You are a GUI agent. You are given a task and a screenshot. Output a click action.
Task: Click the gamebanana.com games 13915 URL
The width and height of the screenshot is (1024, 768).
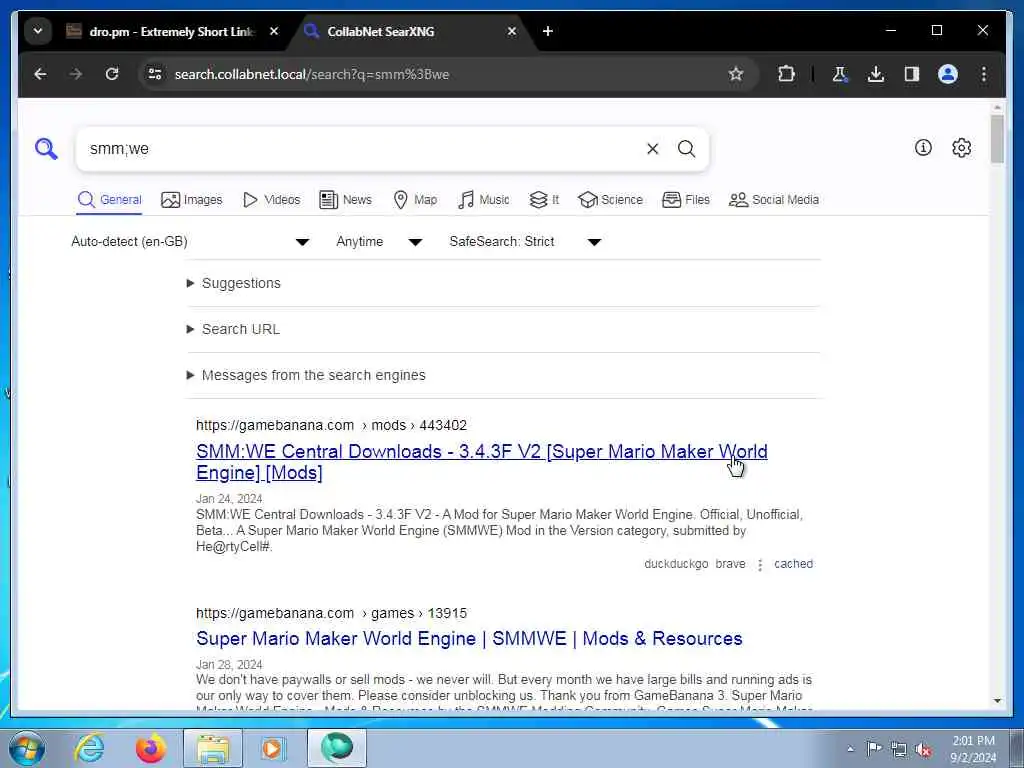click(x=331, y=613)
